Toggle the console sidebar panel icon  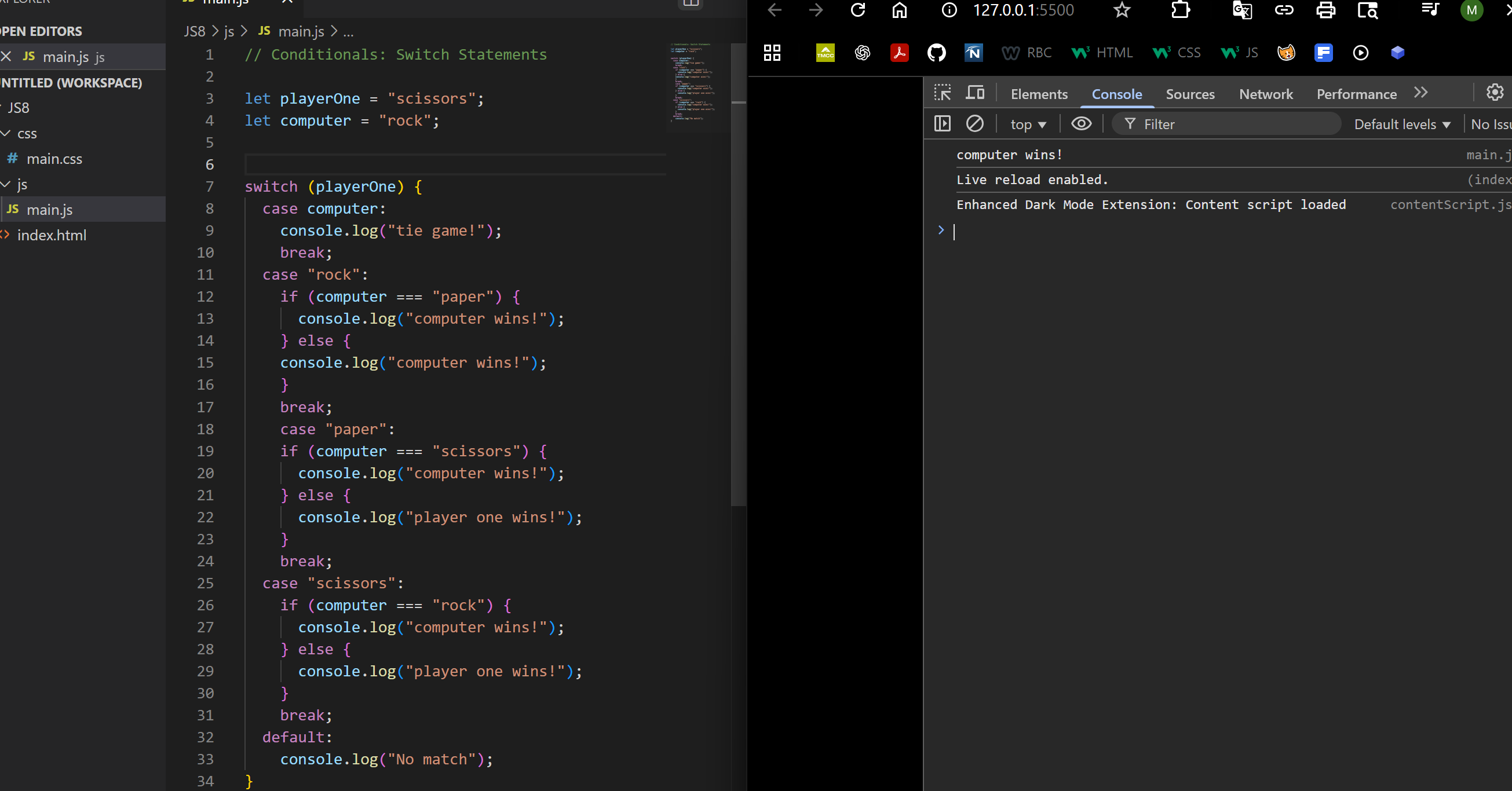tap(942, 124)
